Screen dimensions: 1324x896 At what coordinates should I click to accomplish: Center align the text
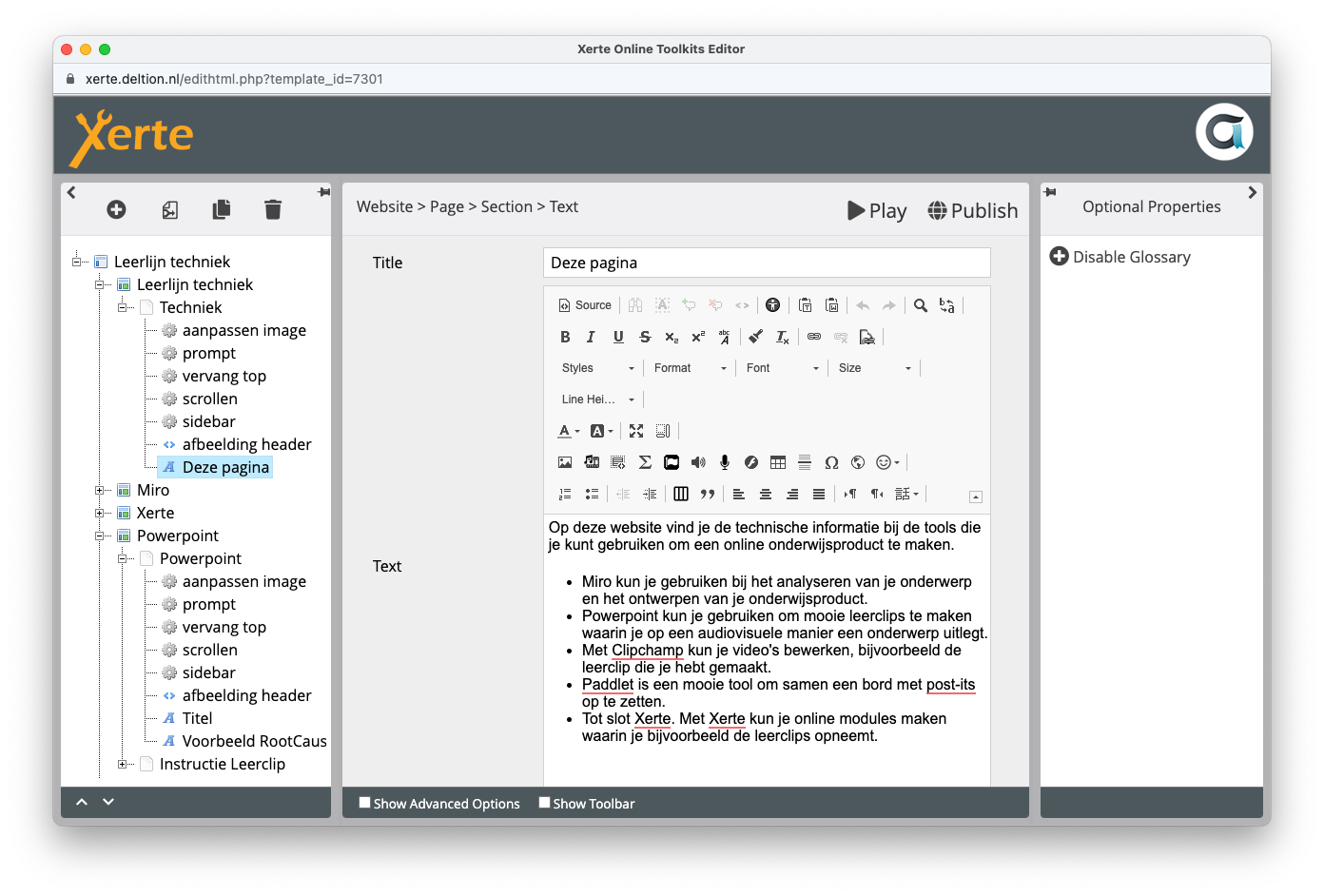[x=766, y=494]
